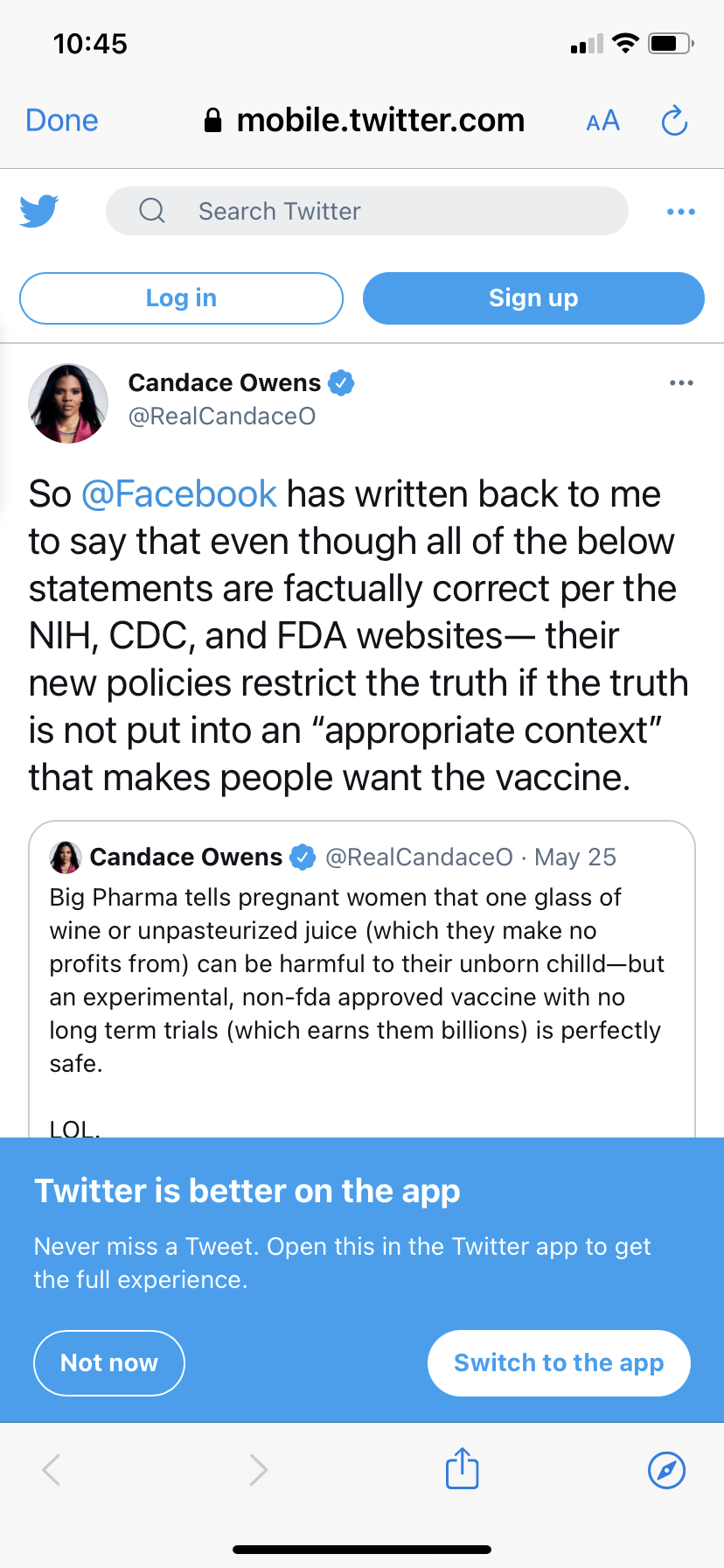Tap Candace Owens' large profile photo
The height and width of the screenshot is (1568, 724).
(68, 403)
